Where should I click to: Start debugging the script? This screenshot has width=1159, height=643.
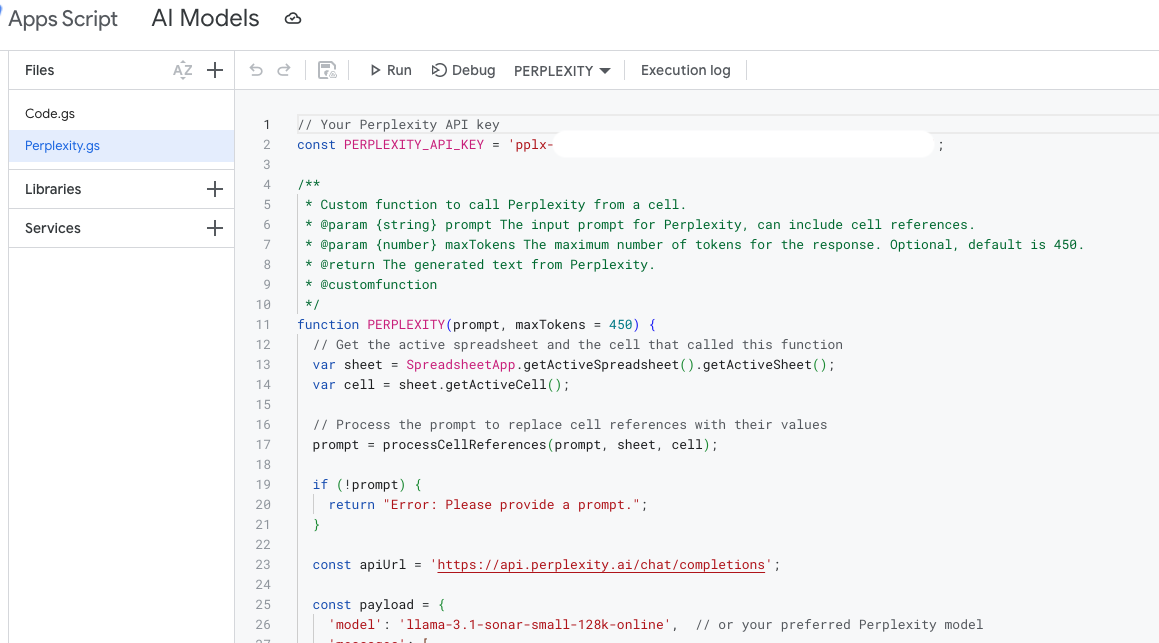point(463,70)
